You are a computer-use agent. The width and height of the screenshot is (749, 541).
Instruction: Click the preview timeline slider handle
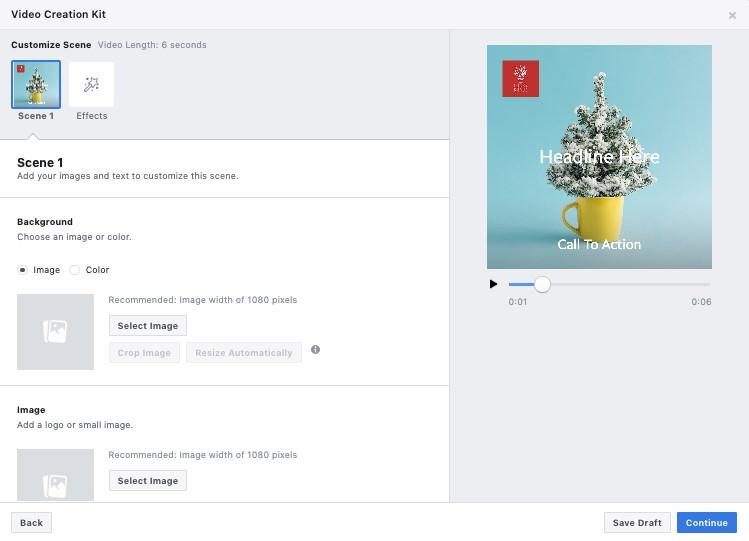tap(542, 284)
